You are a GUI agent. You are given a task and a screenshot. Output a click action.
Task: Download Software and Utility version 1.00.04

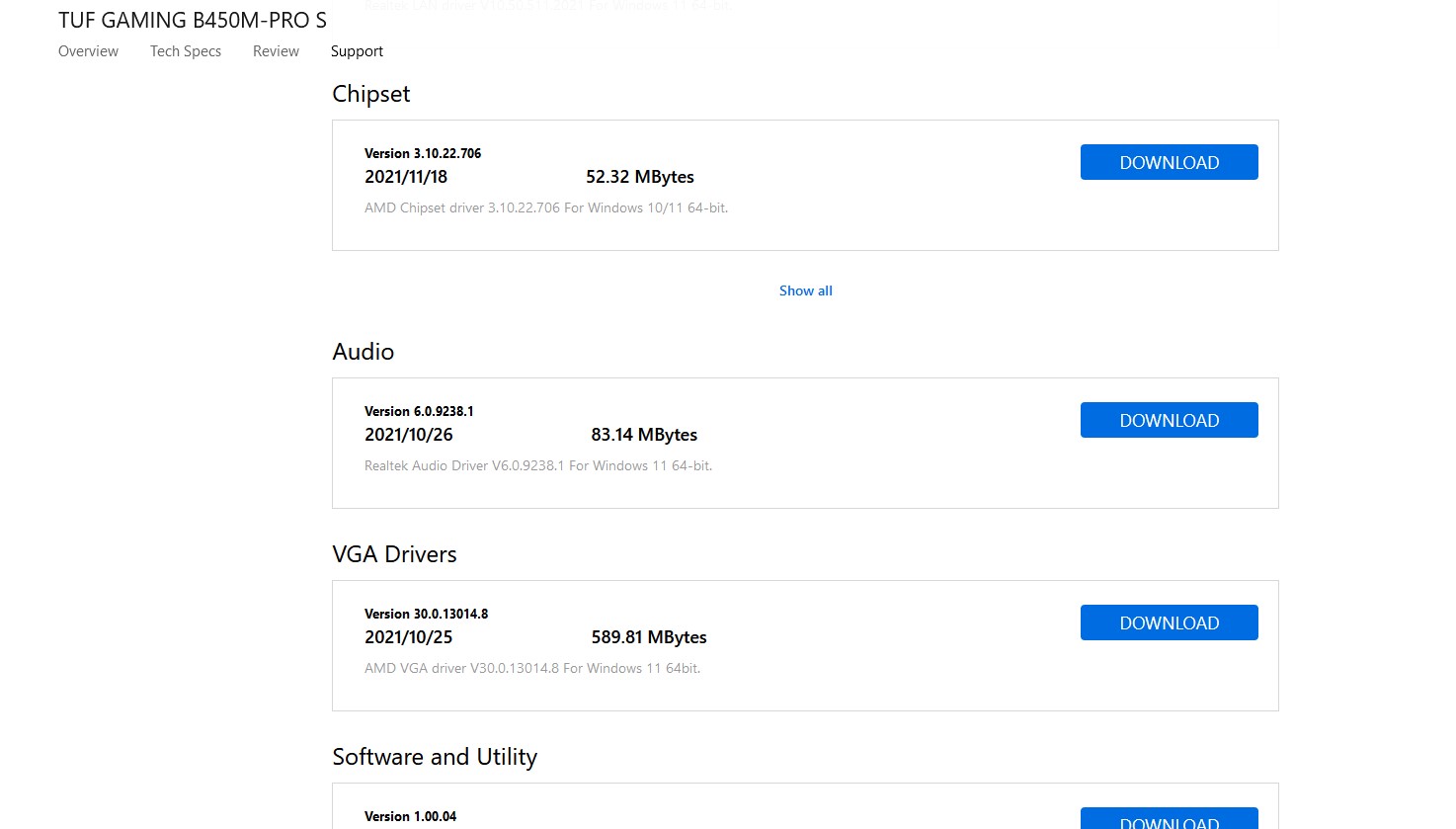click(x=1169, y=820)
